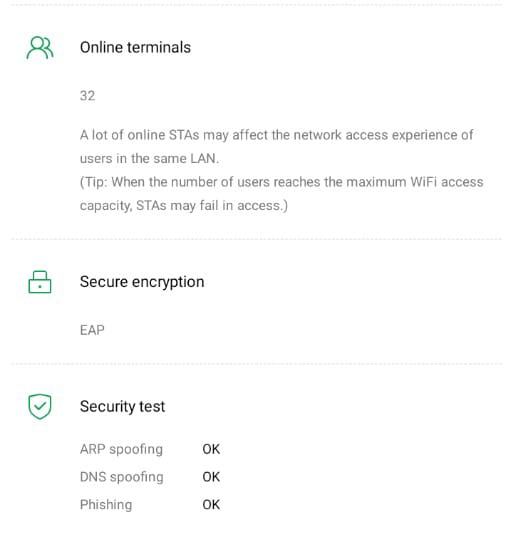Click the OK status for ARP spoofing

(211, 449)
